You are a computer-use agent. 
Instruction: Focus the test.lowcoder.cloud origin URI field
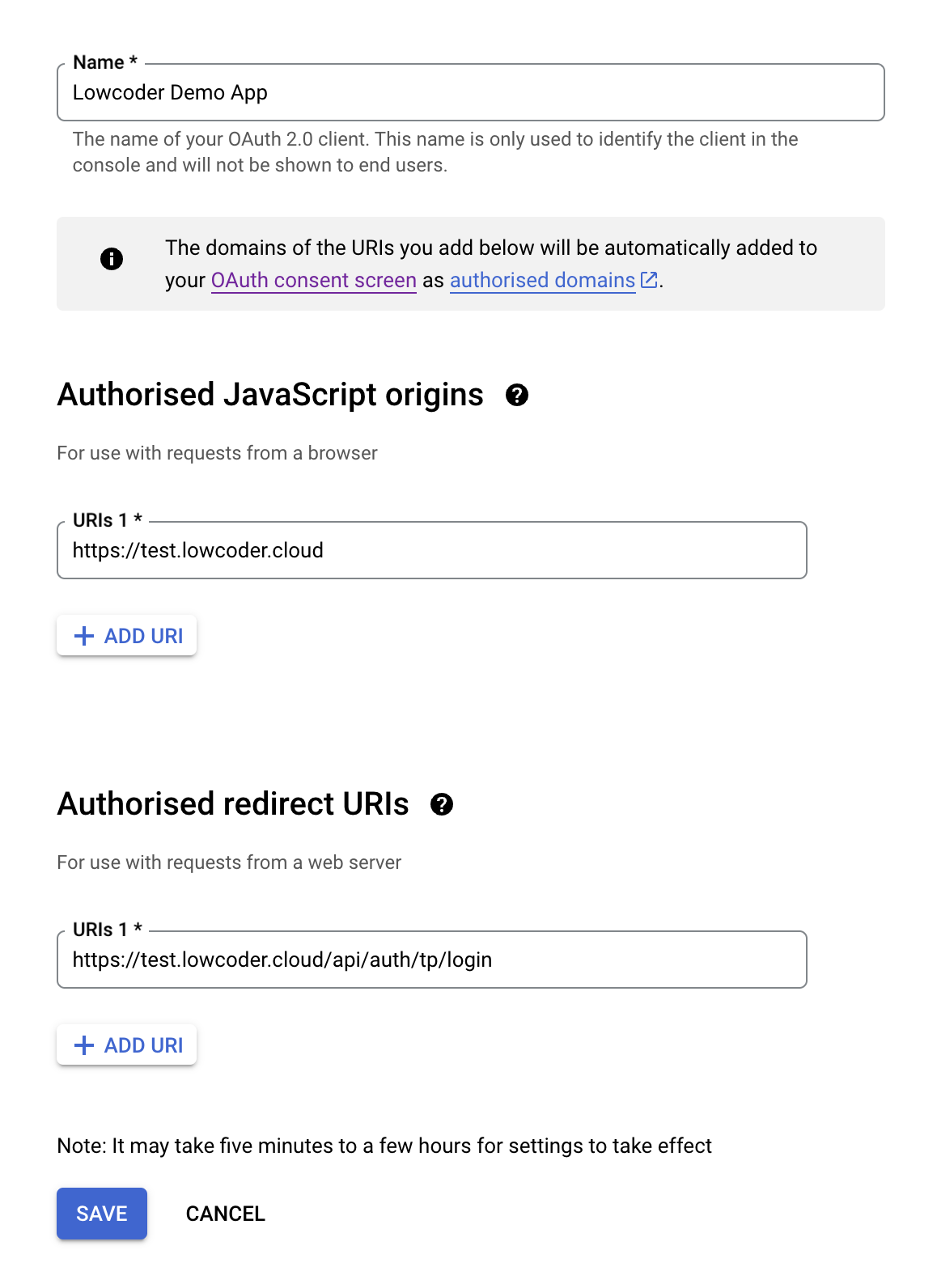click(431, 551)
